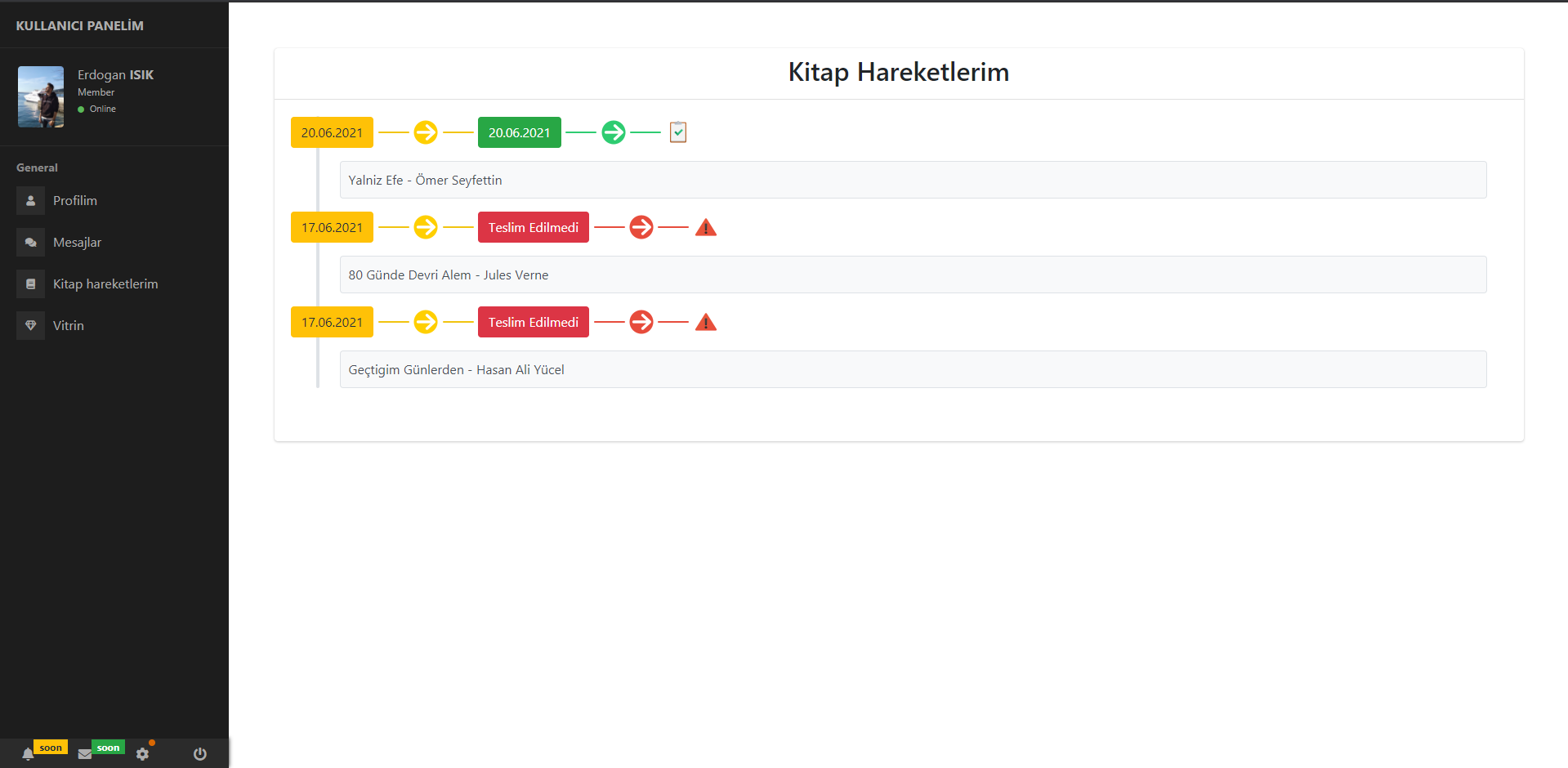1568x768 pixels.
Task: Click the warning triangle for 80 Günde Devri Alem
Action: (x=706, y=227)
